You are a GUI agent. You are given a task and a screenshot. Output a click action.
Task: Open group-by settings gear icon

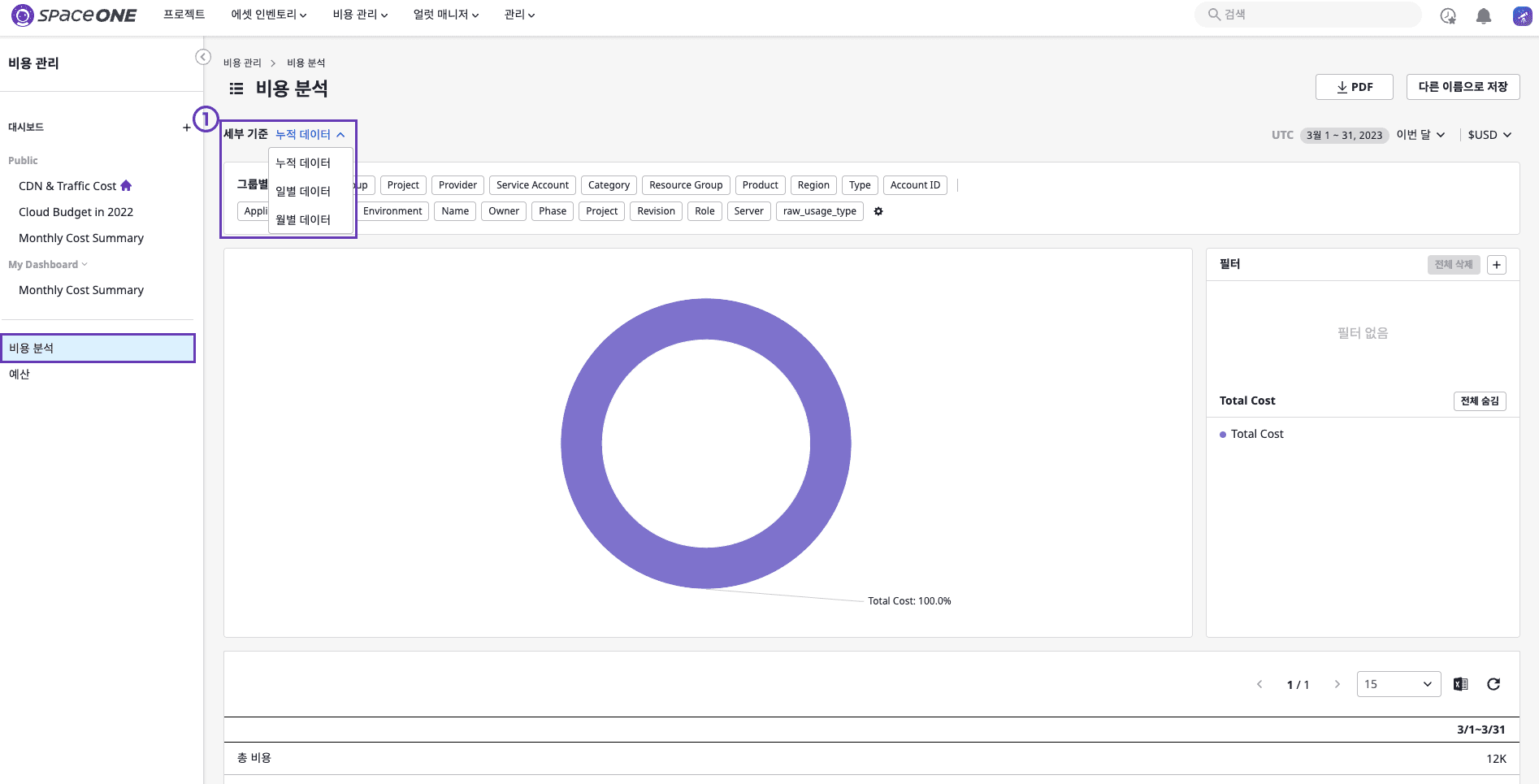point(878,211)
